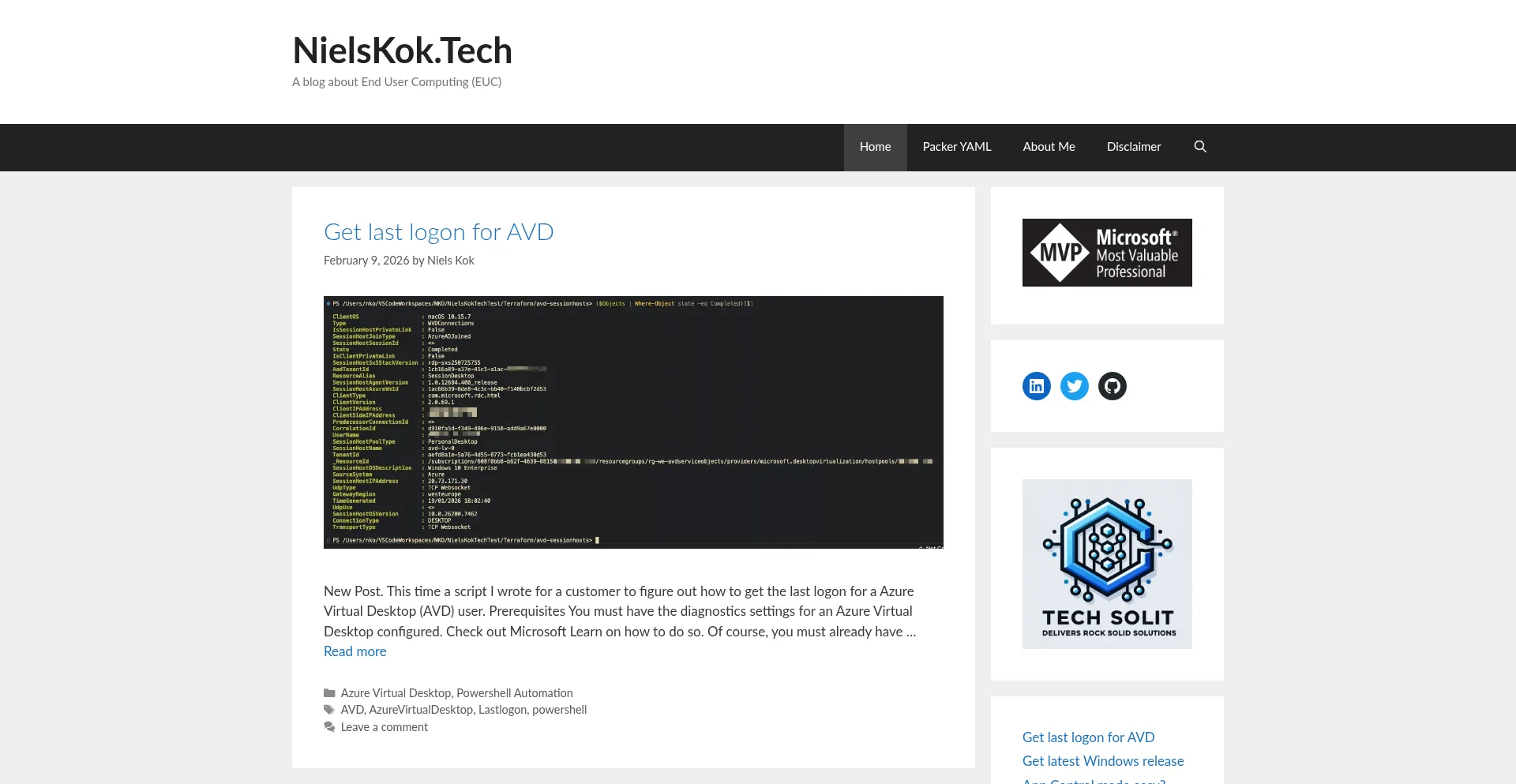The height and width of the screenshot is (784, 1516).
Task: Click the tagline 'A blog about End User Computing (EUC)'
Action: click(x=396, y=82)
